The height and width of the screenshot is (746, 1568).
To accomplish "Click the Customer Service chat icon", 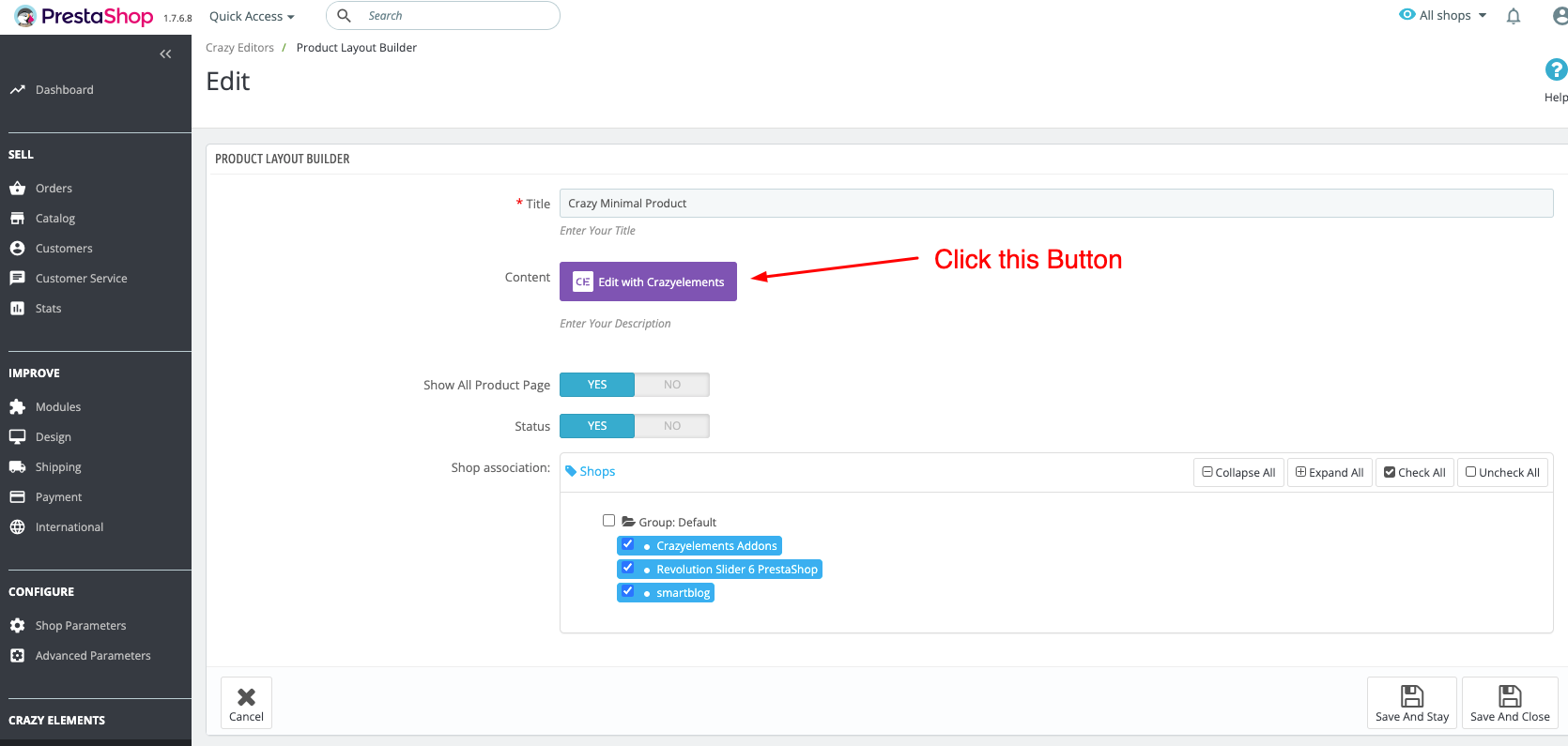I will tap(17, 279).
